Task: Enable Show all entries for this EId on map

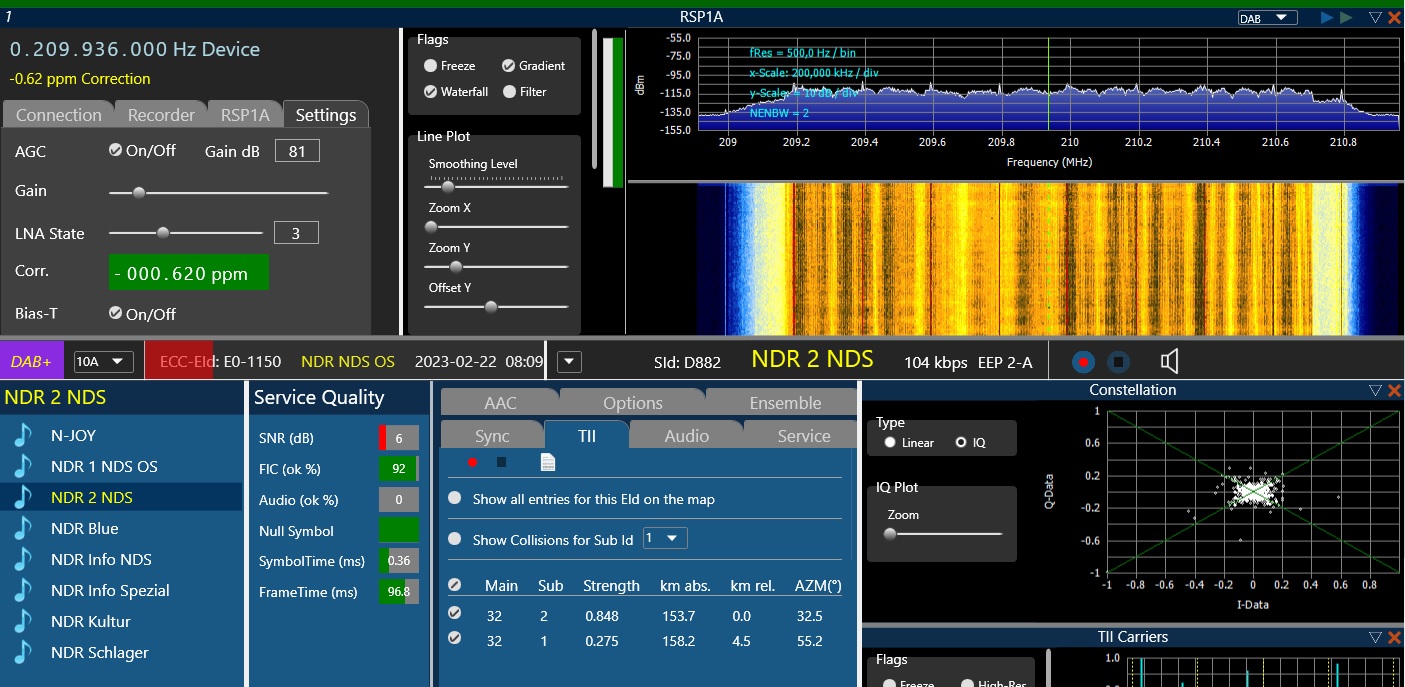Action: point(455,498)
